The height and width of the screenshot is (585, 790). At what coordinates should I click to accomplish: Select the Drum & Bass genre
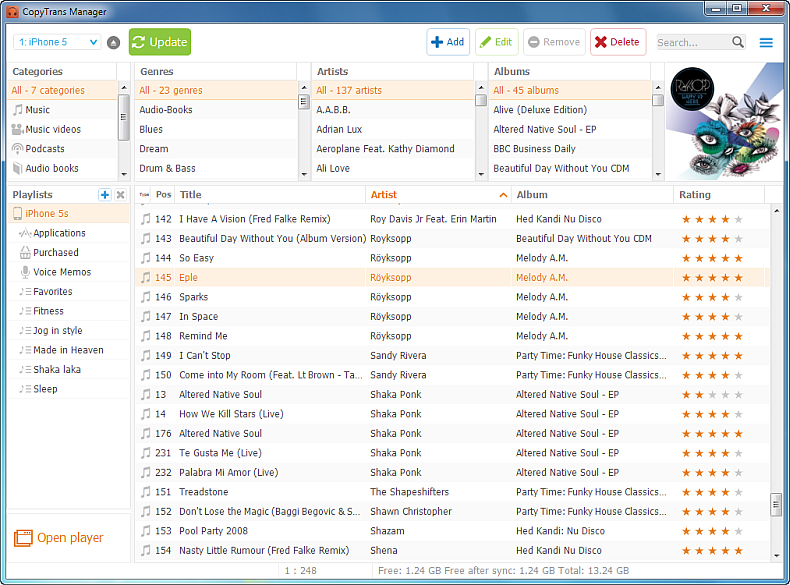pyautogui.click(x=165, y=168)
